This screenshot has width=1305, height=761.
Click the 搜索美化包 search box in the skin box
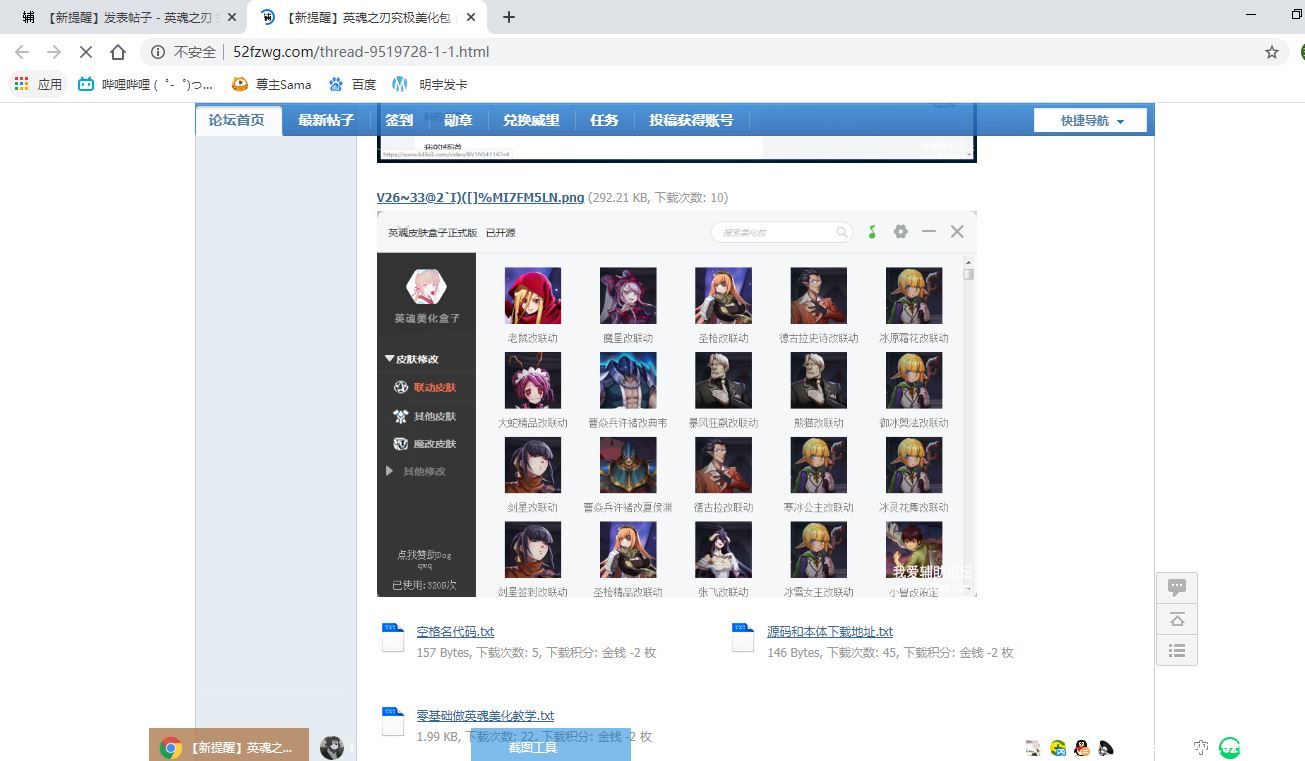(782, 232)
